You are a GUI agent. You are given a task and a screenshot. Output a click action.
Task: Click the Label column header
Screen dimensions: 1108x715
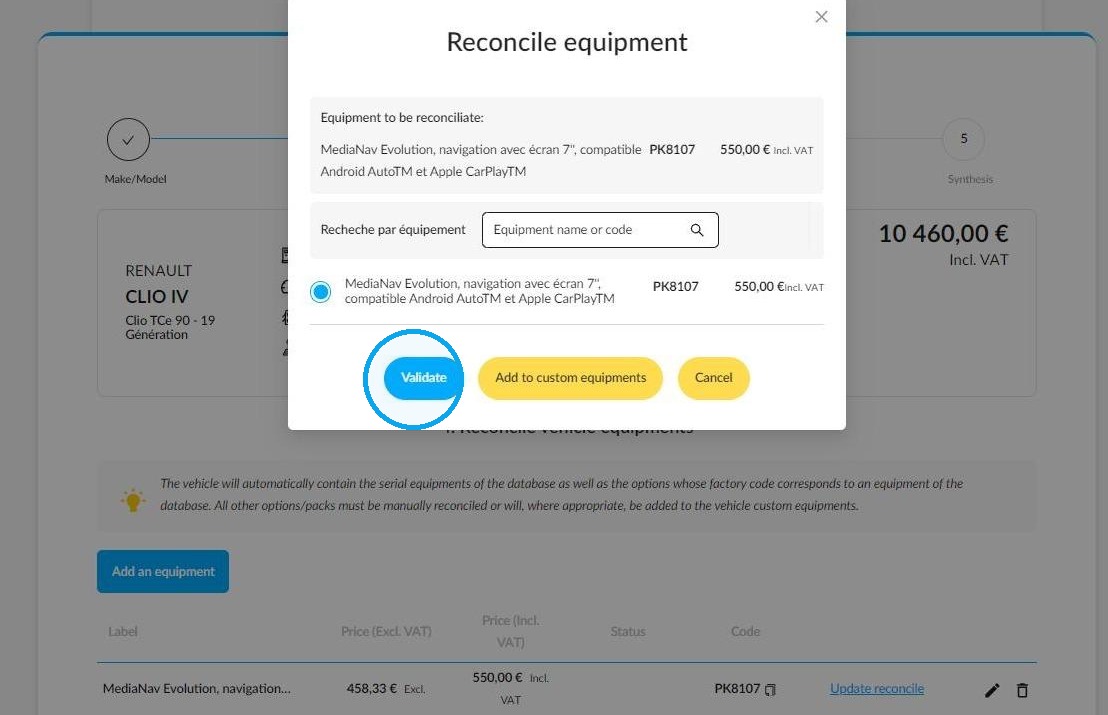[123, 632]
